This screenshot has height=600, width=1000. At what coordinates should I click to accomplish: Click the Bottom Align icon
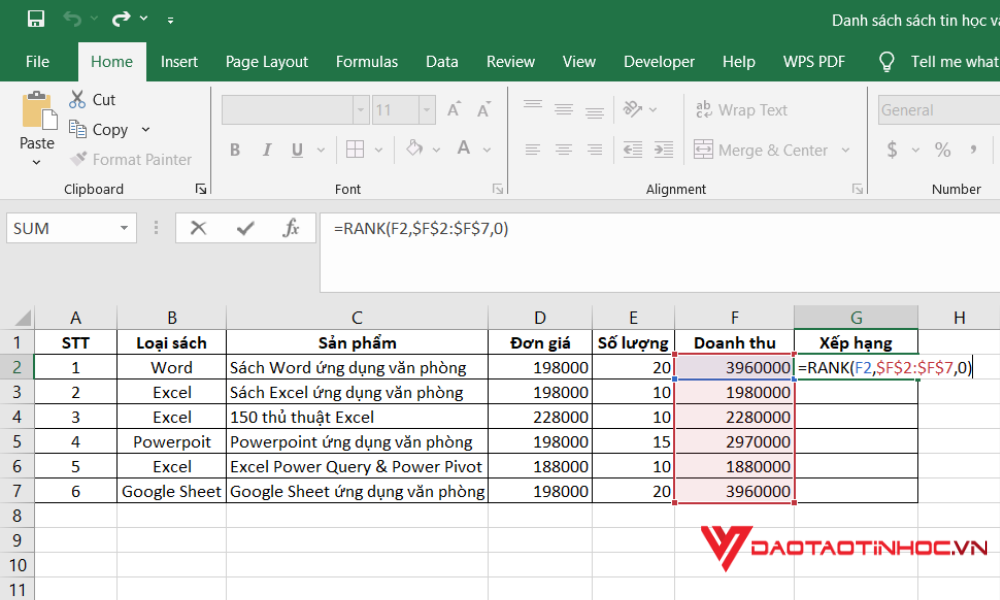[594, 110]
